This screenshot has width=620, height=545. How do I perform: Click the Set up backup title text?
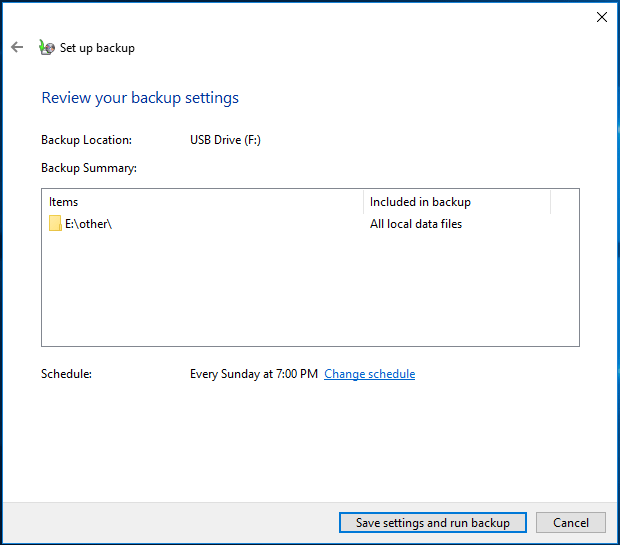[97, 48]
